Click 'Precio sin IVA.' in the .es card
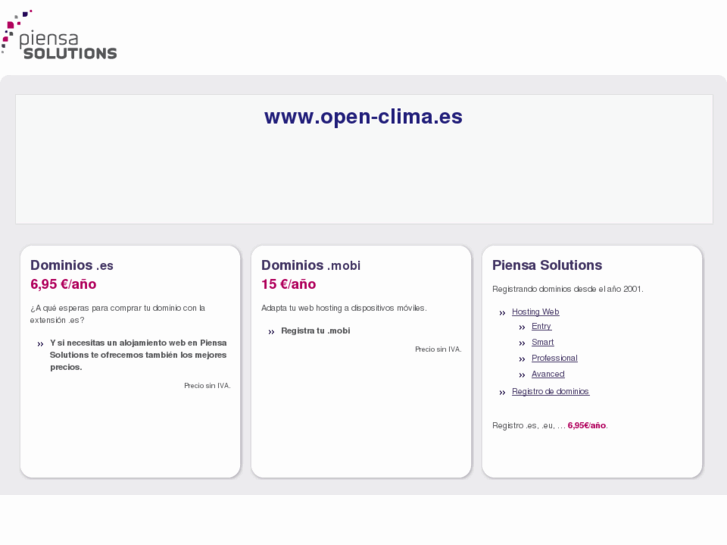The image size is (727, 545). point(207,385)
